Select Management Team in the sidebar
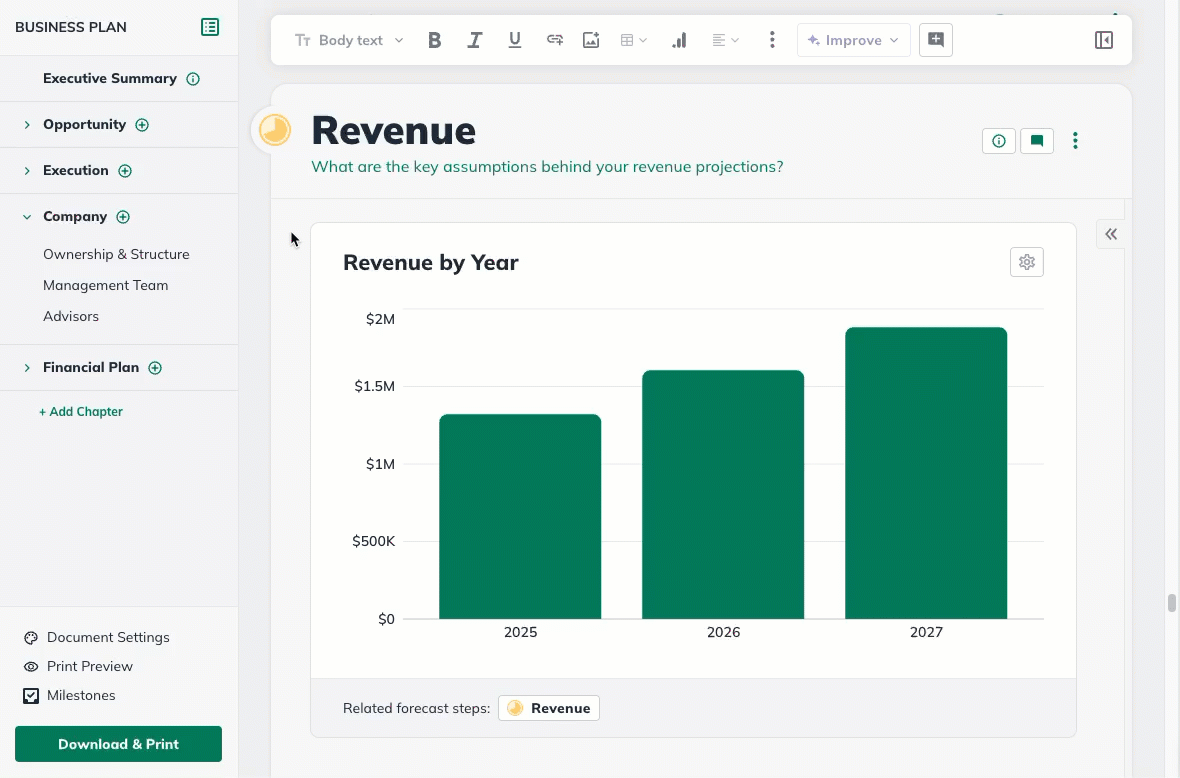Image resolution: width=1180 pixels, height=778 pixels. coord(106,285)
